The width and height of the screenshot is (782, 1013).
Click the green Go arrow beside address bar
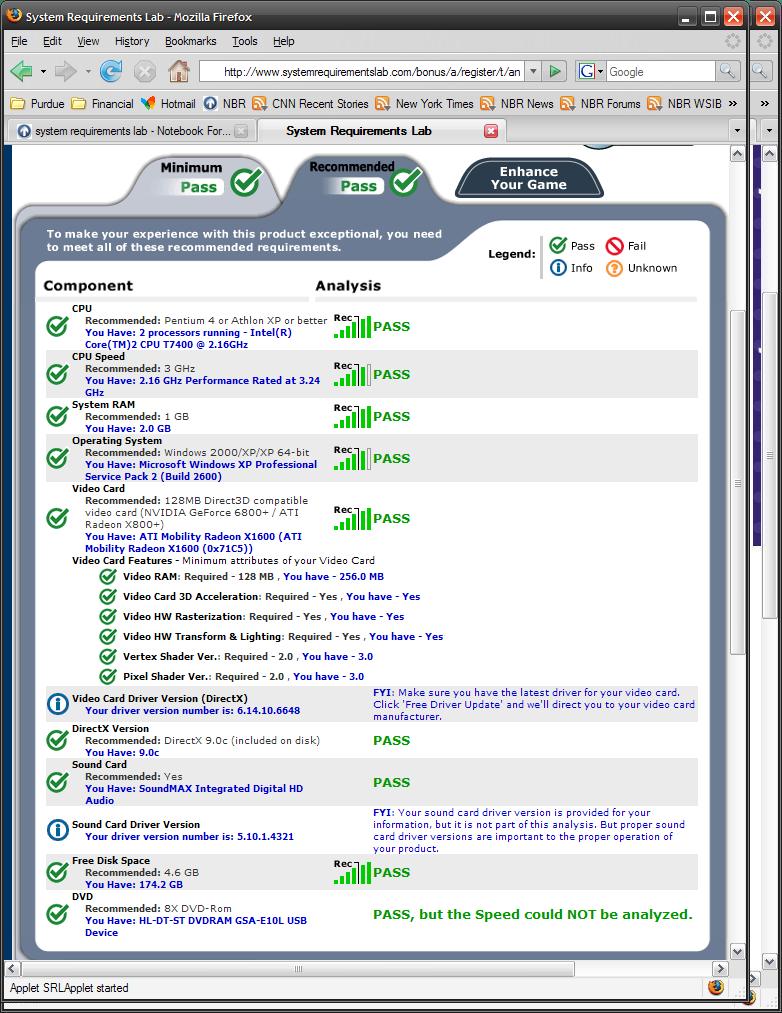(555, 72)
